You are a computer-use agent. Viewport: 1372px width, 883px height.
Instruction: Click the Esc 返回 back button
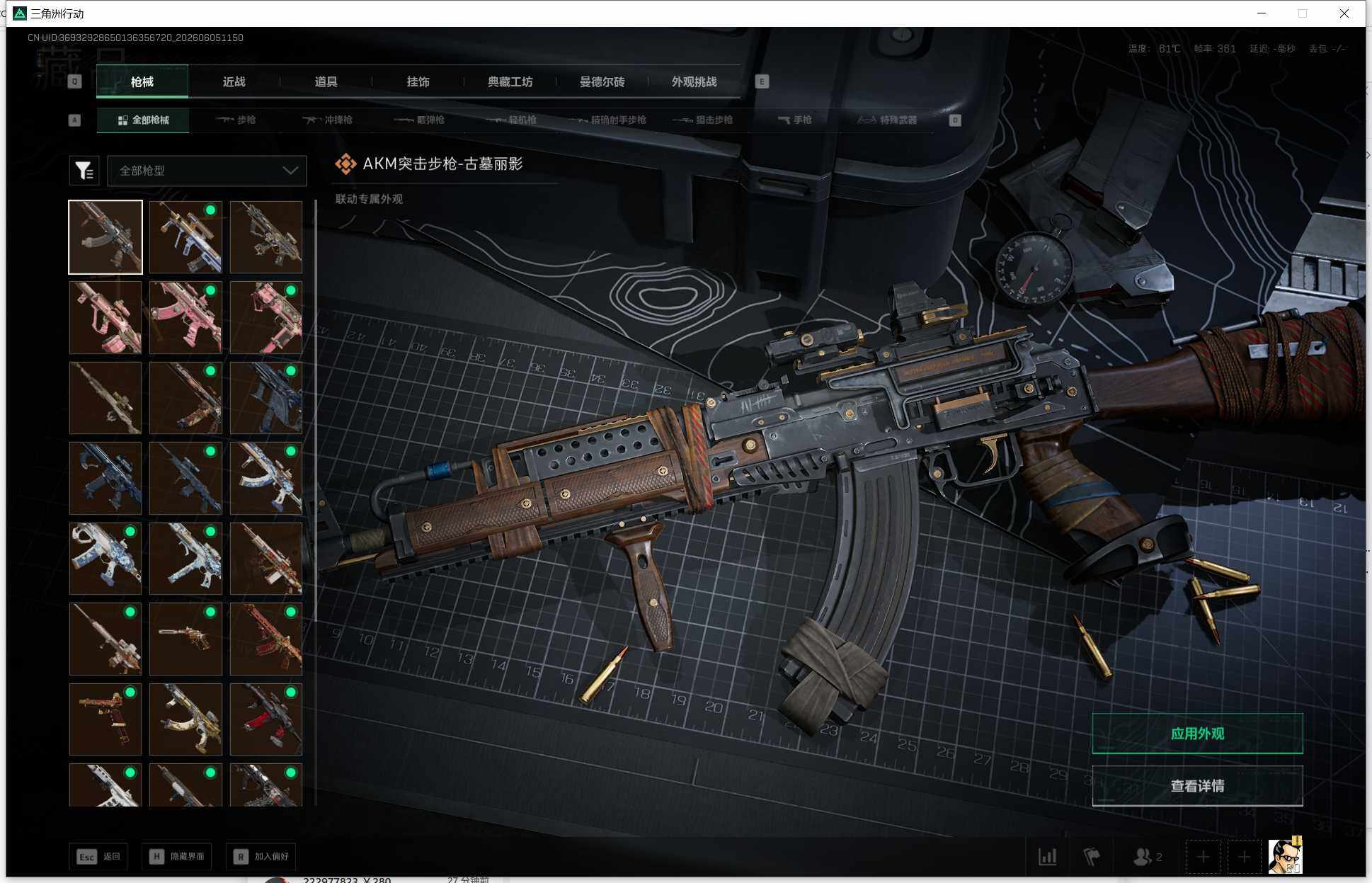99,856
